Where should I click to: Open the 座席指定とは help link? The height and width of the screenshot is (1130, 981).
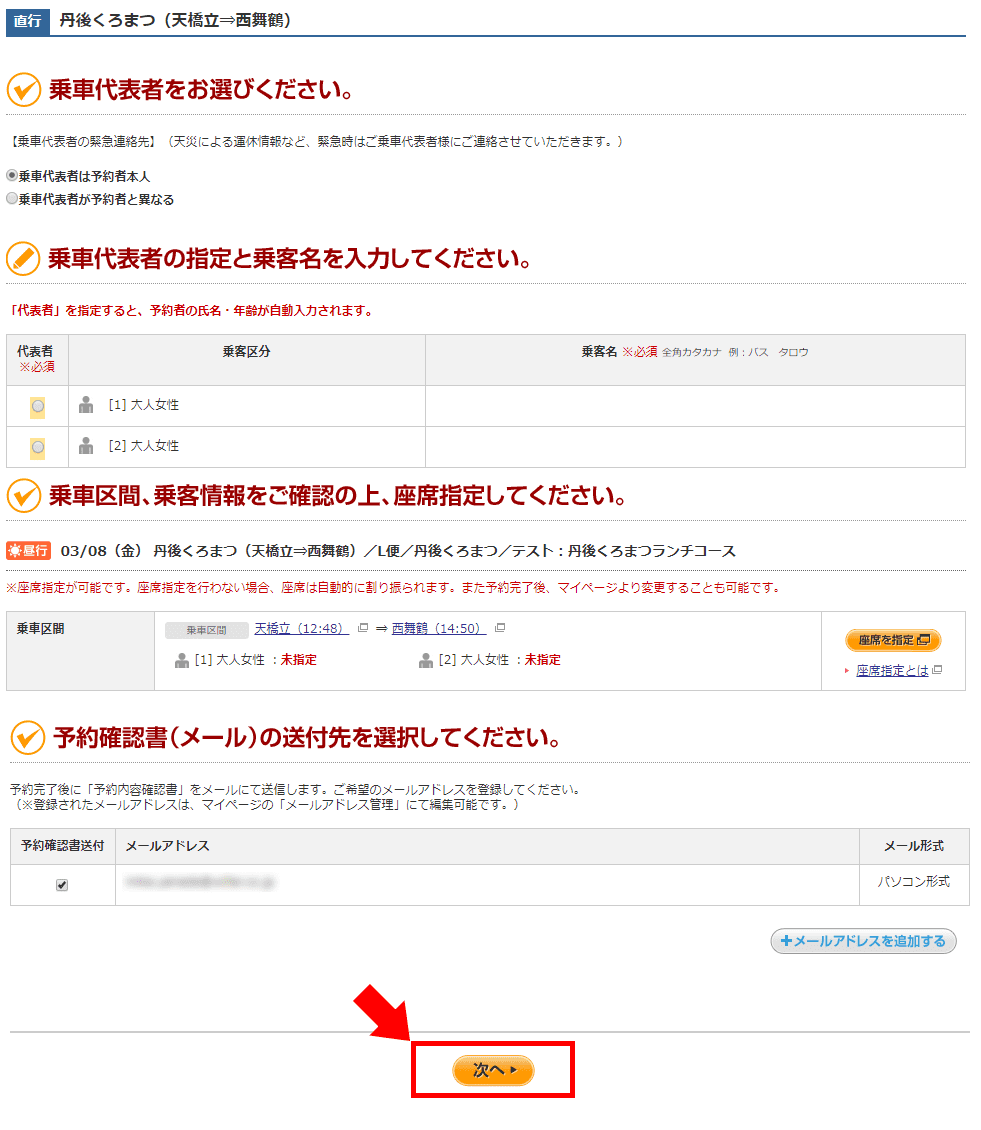pos(892,670)
